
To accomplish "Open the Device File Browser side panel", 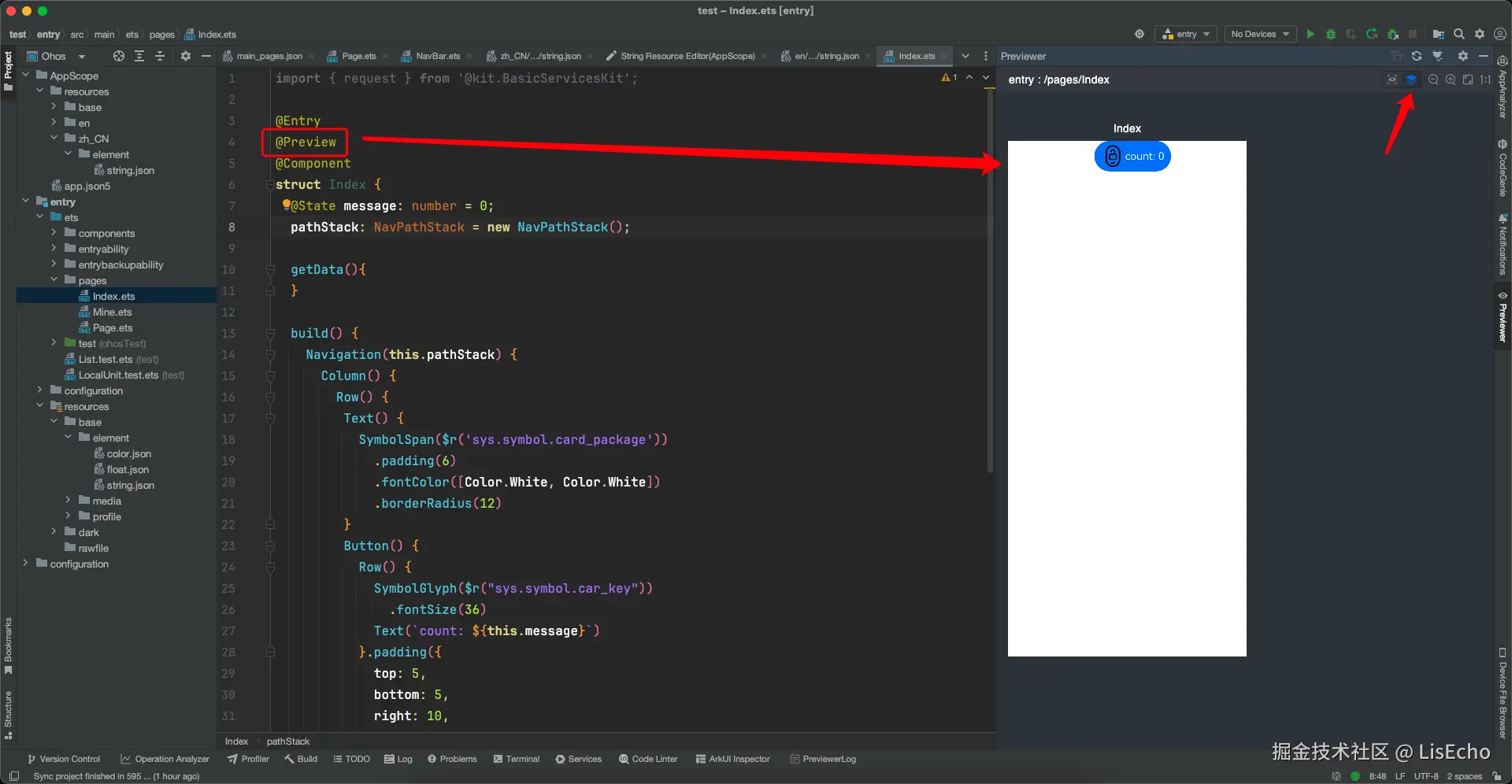I will click(x=1503, y=693).
